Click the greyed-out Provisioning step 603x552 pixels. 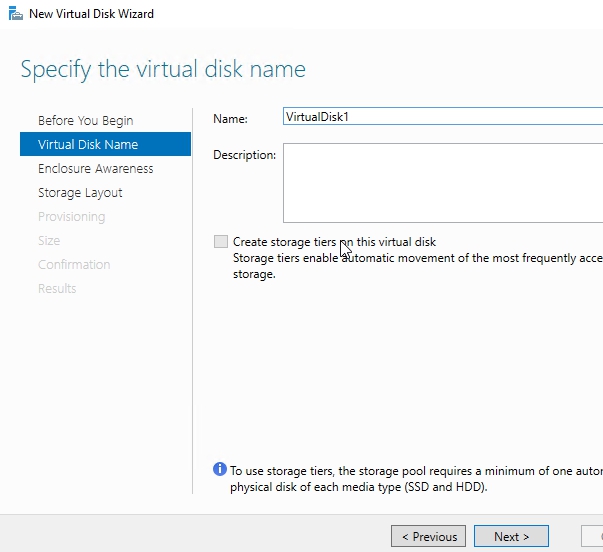(x=71, y=217)
